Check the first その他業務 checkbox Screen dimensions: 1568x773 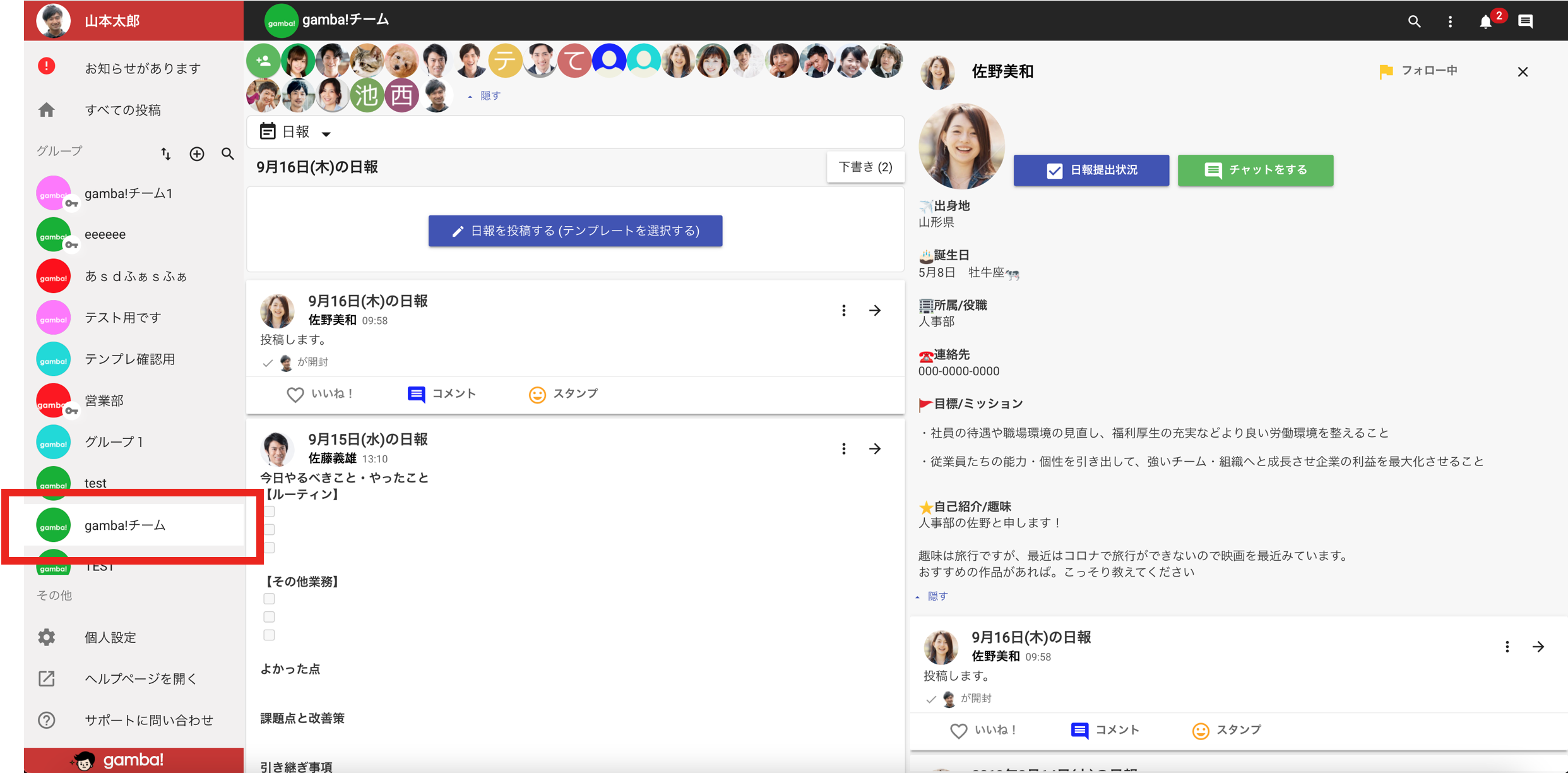[x=270, y=599]
